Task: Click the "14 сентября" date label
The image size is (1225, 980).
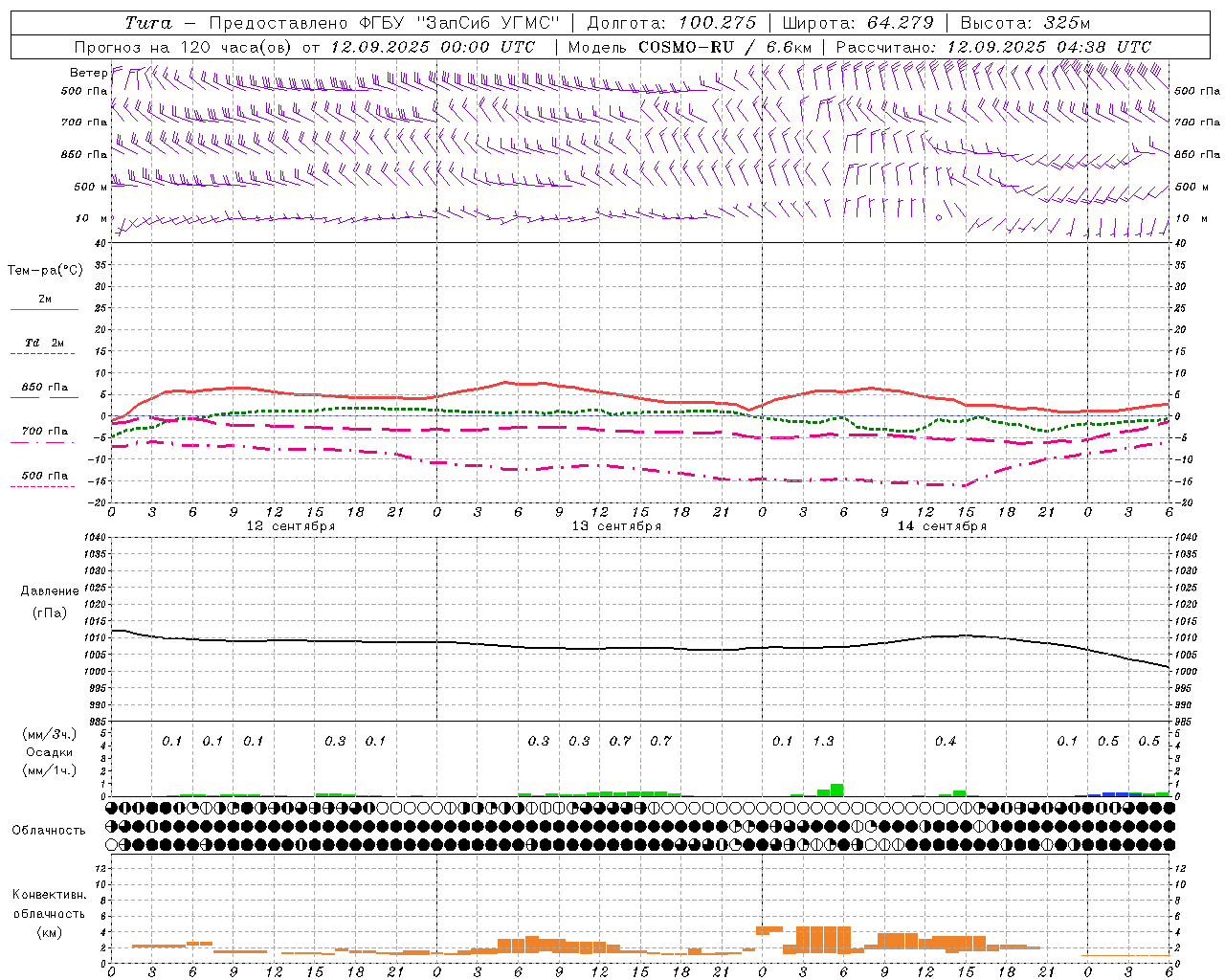Action: [x=942, y=526]
